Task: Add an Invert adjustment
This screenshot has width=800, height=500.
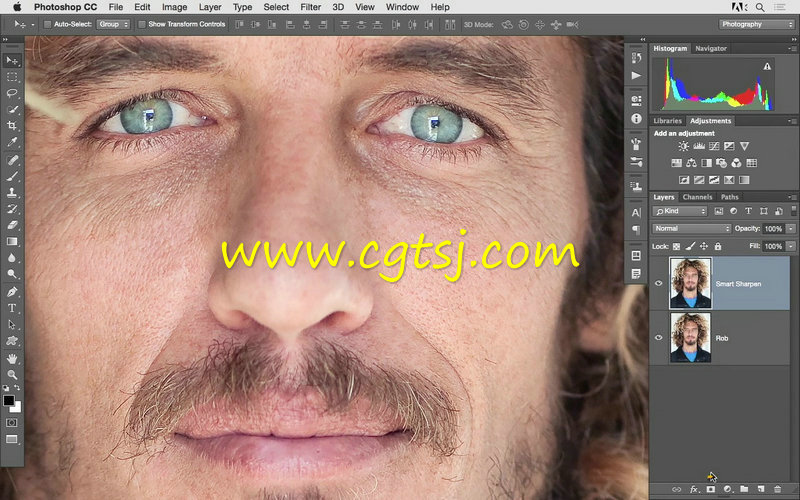Action: click(x=684, y=180)
